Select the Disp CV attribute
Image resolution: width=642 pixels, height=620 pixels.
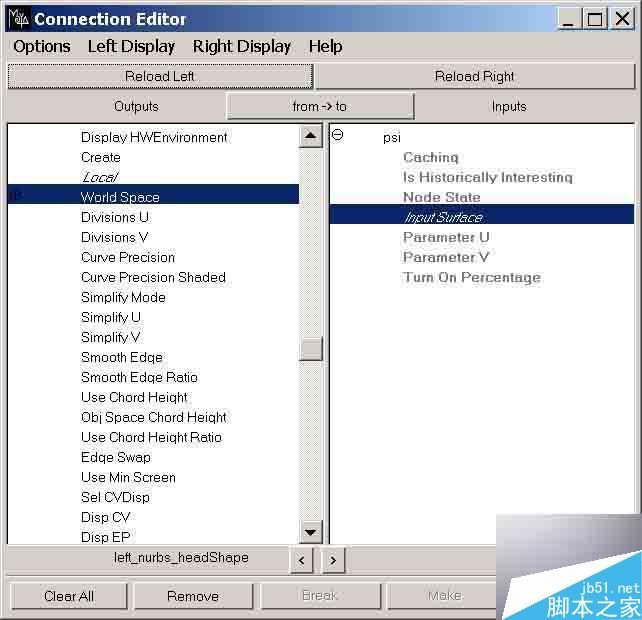coord(106,517)
